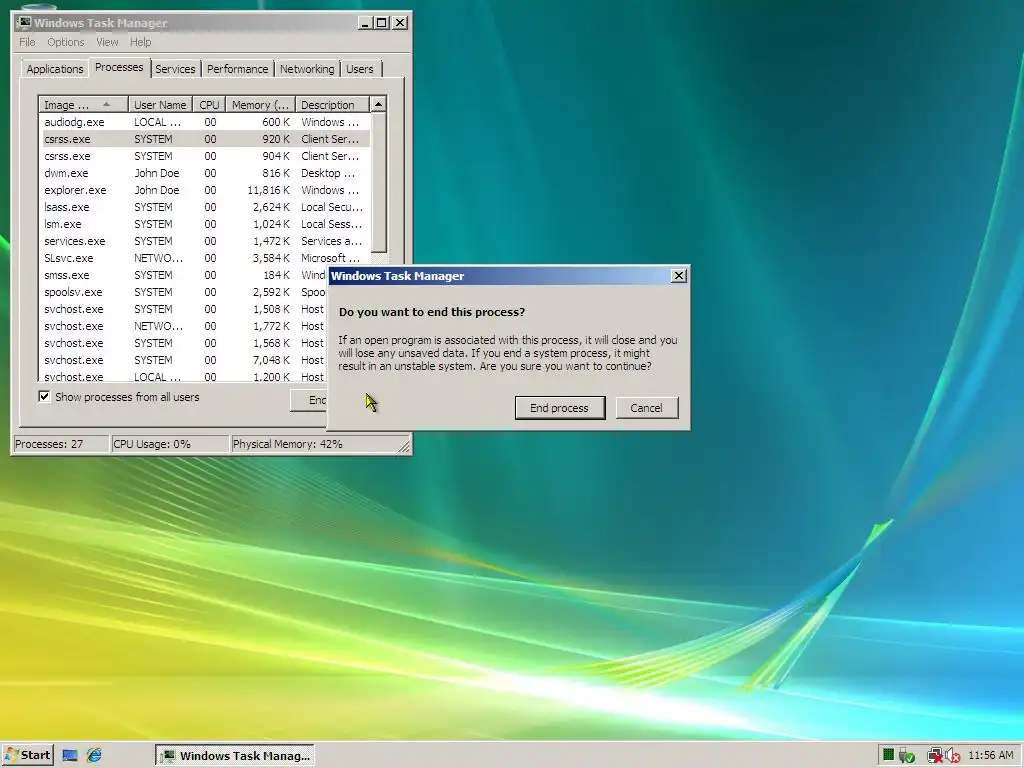Sort by Description column header
This screenshot has width=1024, height=768.
(x=332, y=104)
